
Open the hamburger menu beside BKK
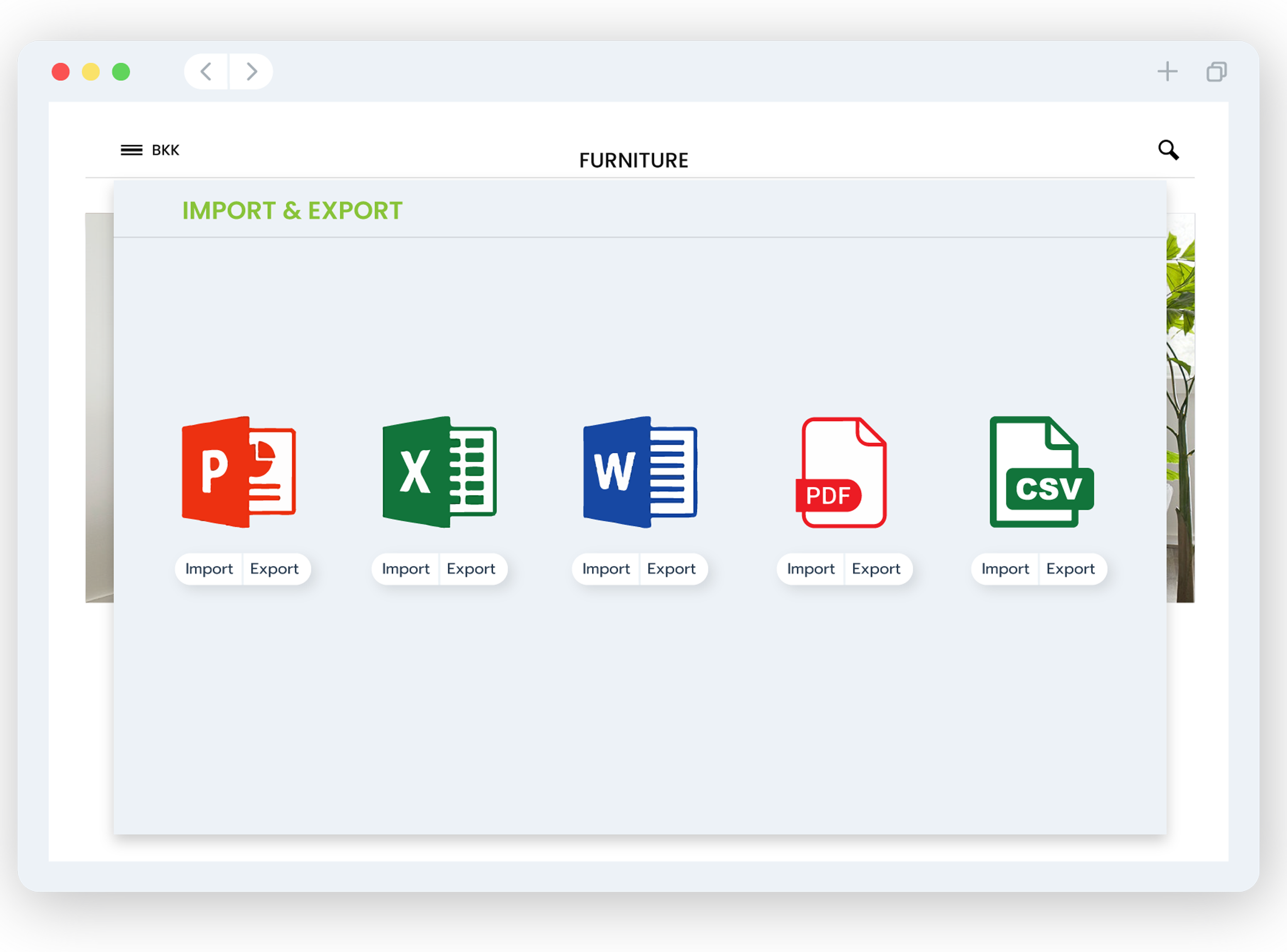pyautogui.click(x=131, y=150)
